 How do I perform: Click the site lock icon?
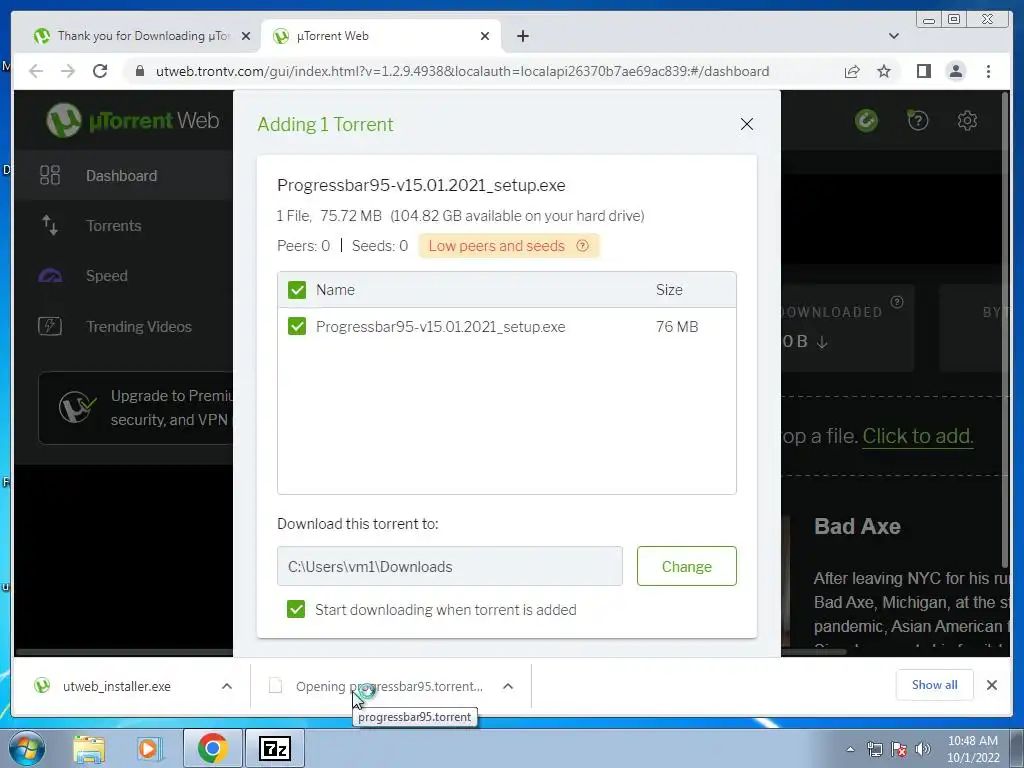coord(139,71)
